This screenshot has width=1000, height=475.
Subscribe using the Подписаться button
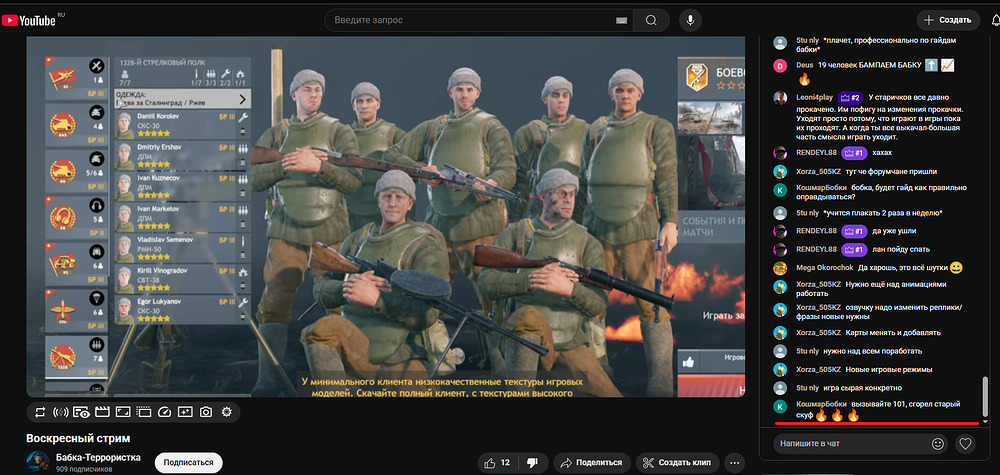tap(188, 462)
